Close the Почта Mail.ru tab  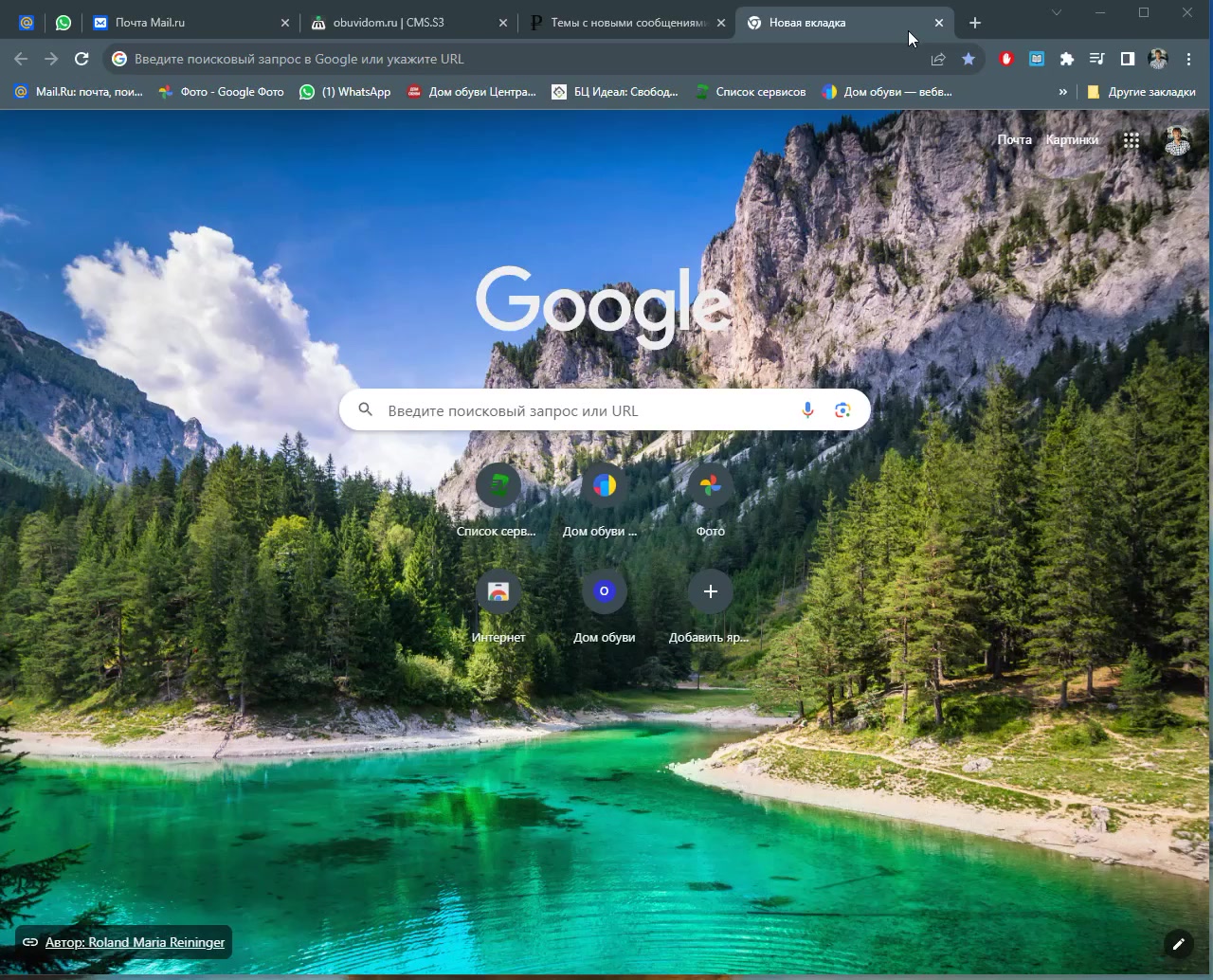tap(285, 23)
